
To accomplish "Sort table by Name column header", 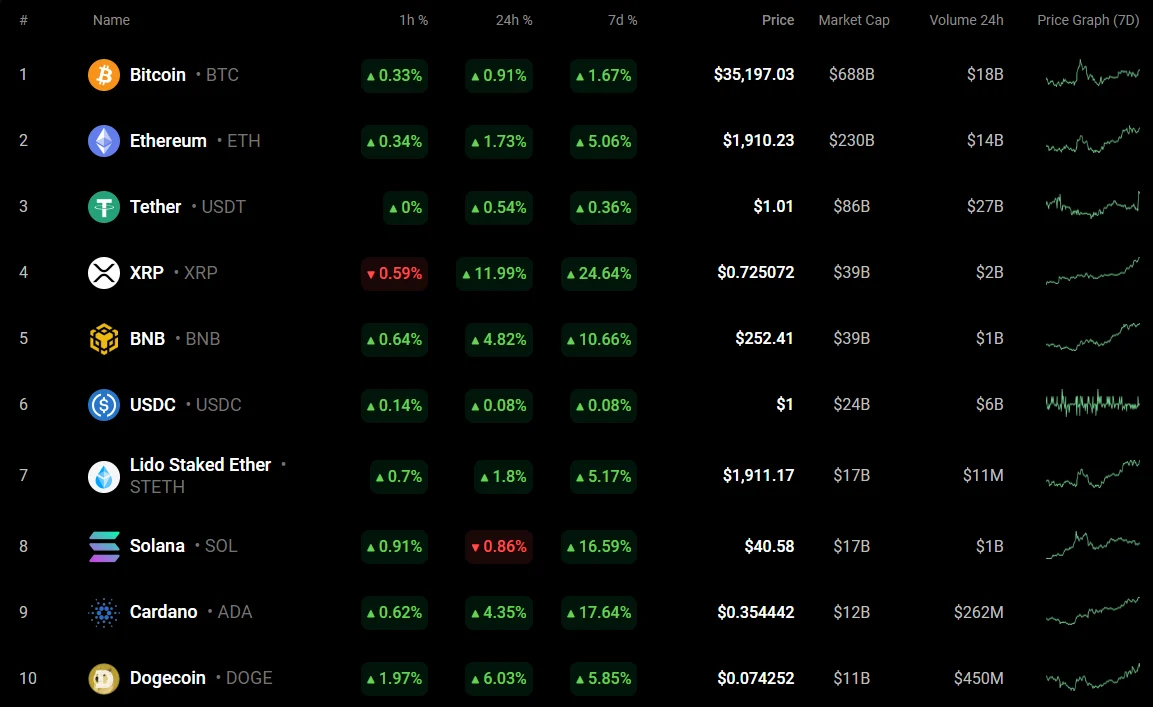I will point(111,20).
